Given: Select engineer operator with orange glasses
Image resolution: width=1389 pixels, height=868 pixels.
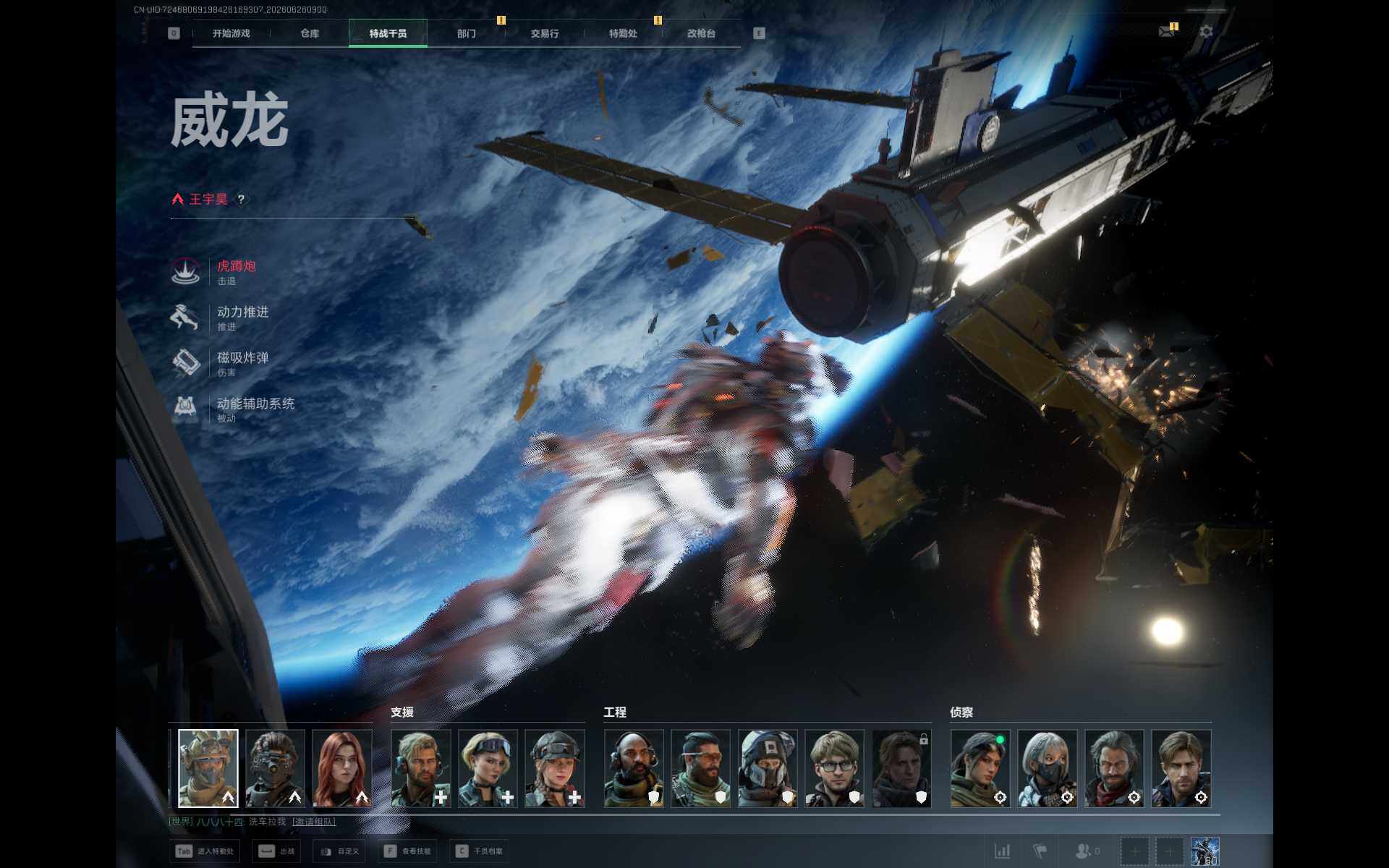Looking at the screenshot, I should point(701,768).
